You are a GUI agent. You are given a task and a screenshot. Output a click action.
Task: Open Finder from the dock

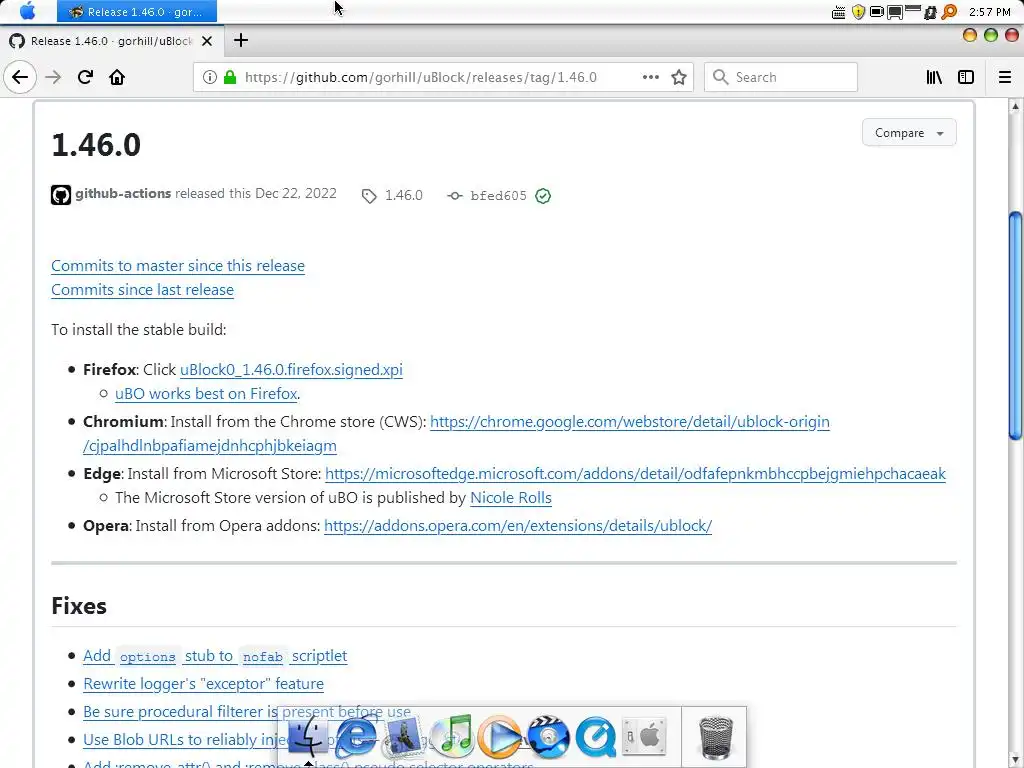[307, 737]
